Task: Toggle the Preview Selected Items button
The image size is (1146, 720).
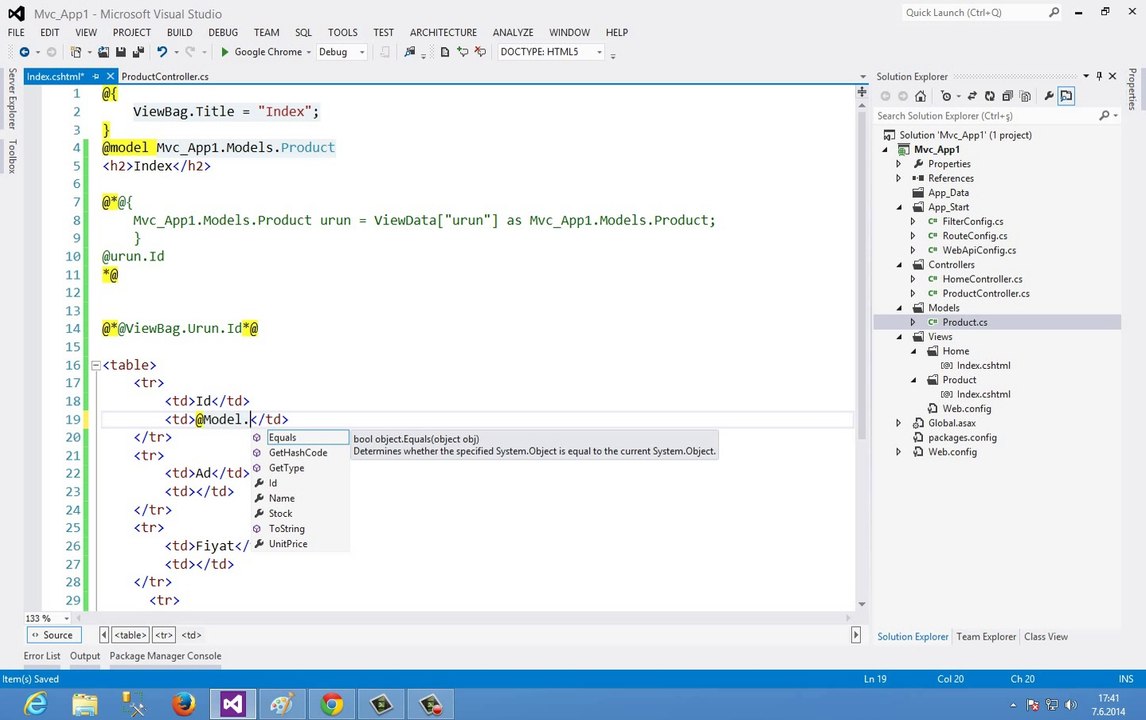Action: pos(1066,96)
